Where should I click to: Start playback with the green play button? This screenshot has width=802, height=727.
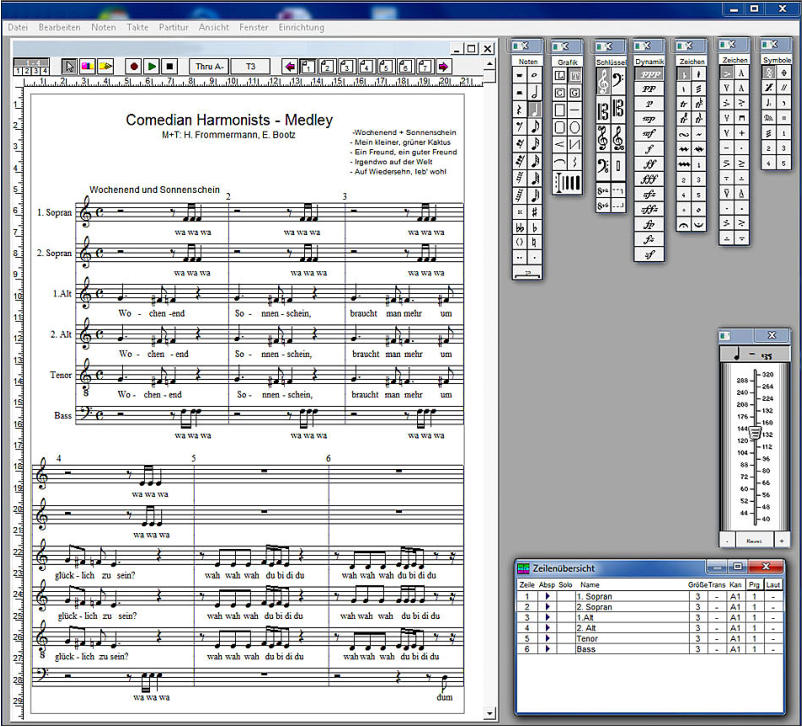pyautogui.click(x=152, y=66)
